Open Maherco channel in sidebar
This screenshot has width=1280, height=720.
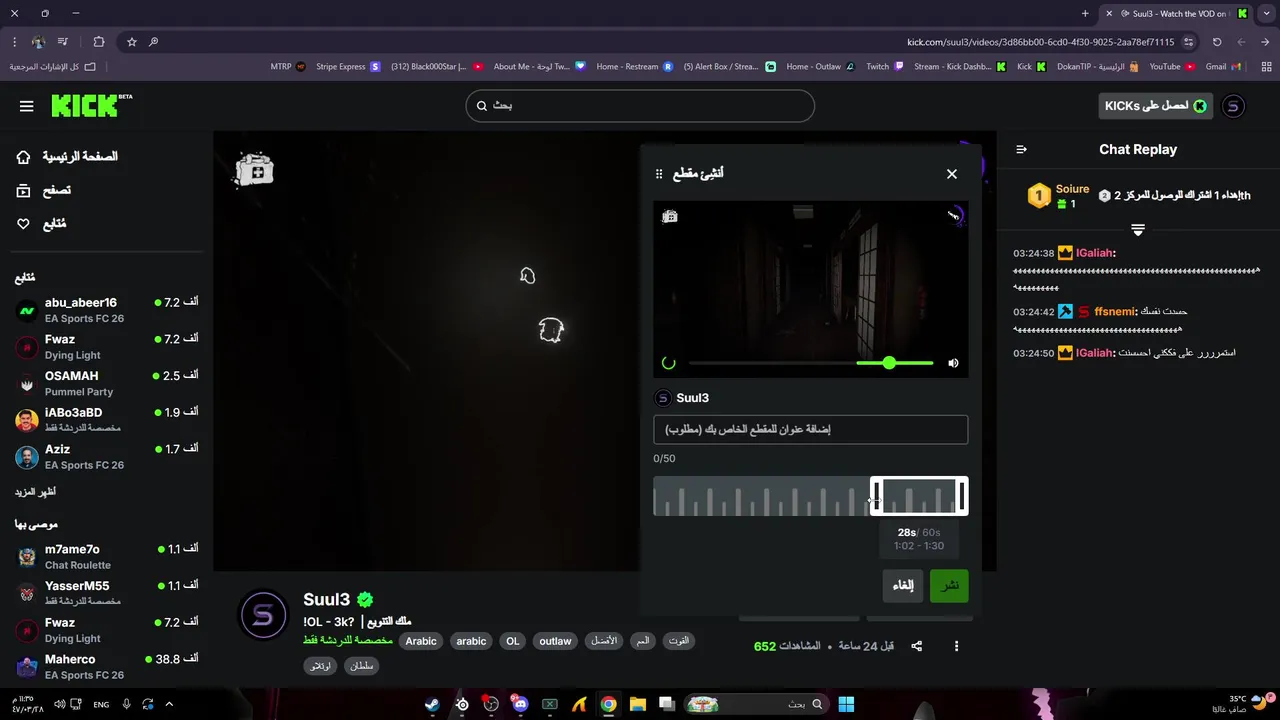[107, 667]
